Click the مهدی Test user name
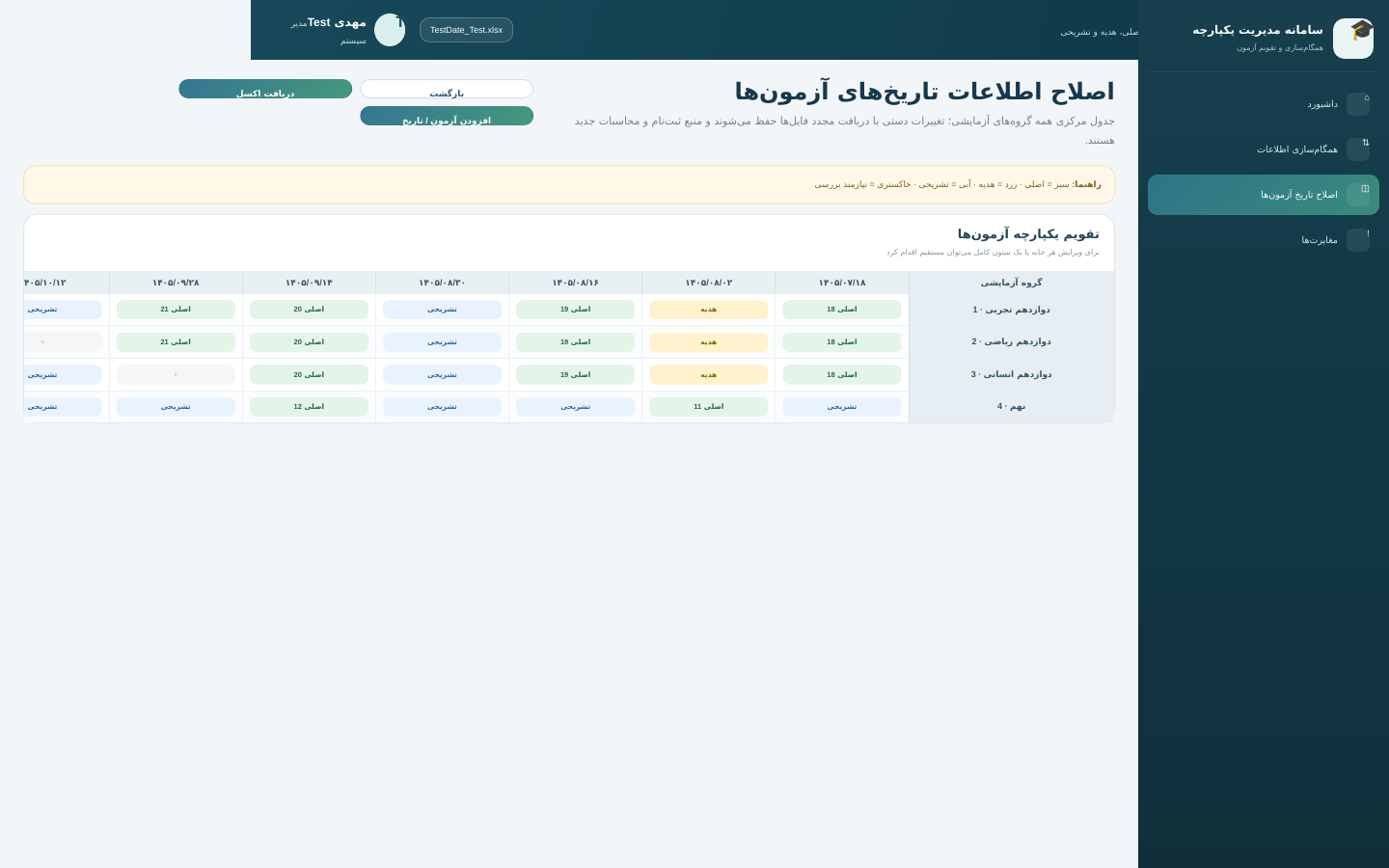The height and width of the screenshot is (868, 1389). click(x=337, y=22)
